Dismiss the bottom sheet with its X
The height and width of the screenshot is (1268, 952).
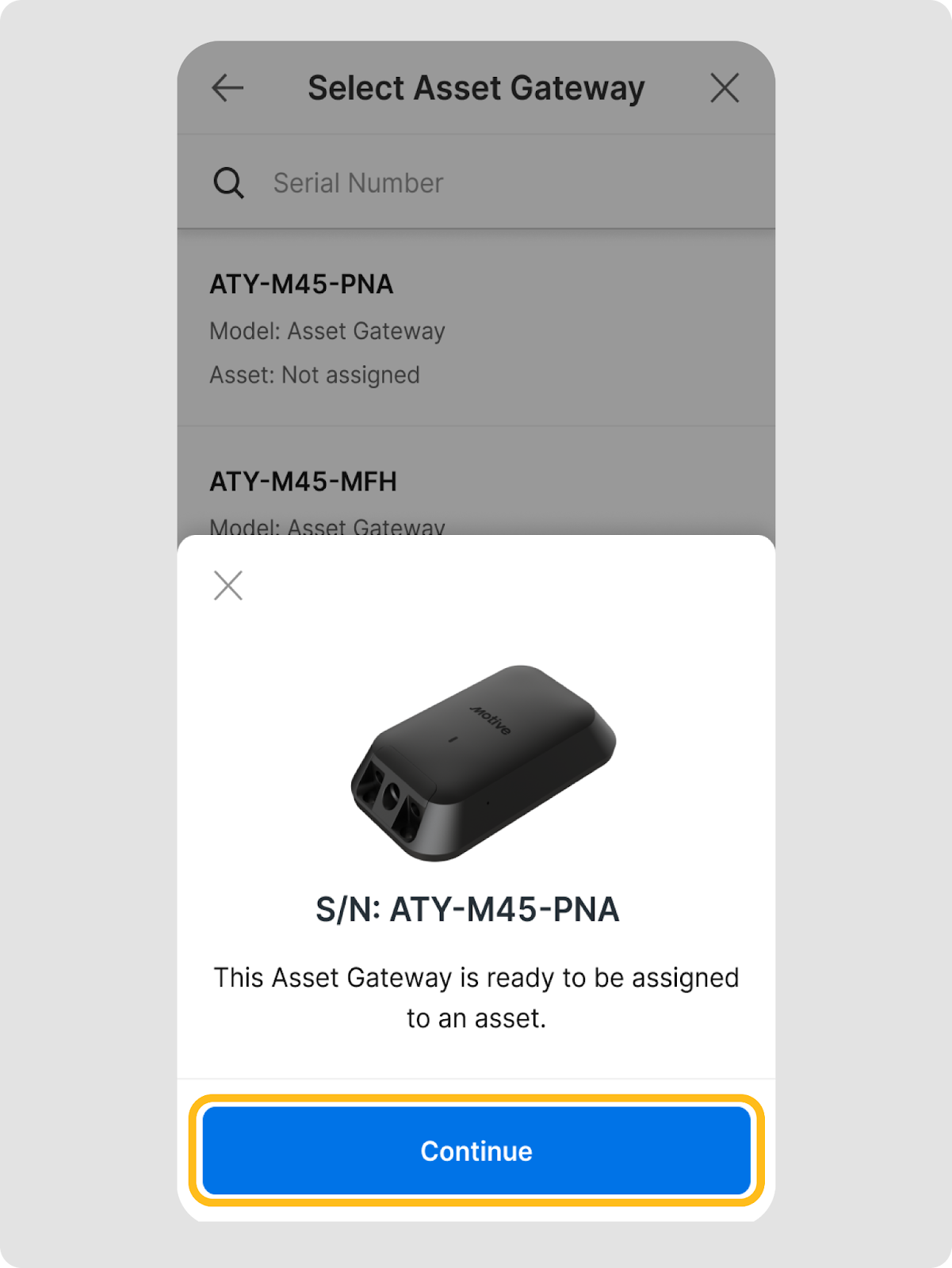[x=228, y=586]
